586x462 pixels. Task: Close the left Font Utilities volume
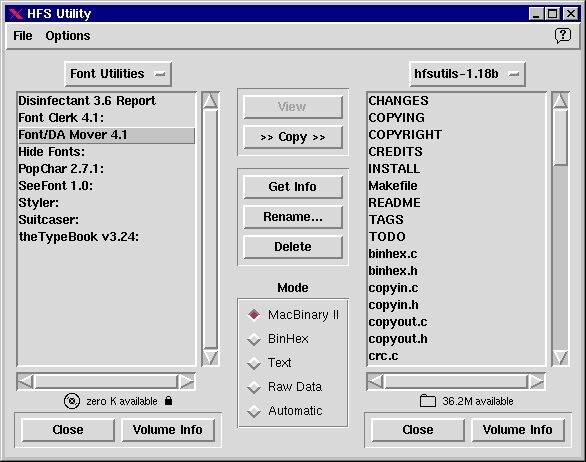click(x=68, y=430)
